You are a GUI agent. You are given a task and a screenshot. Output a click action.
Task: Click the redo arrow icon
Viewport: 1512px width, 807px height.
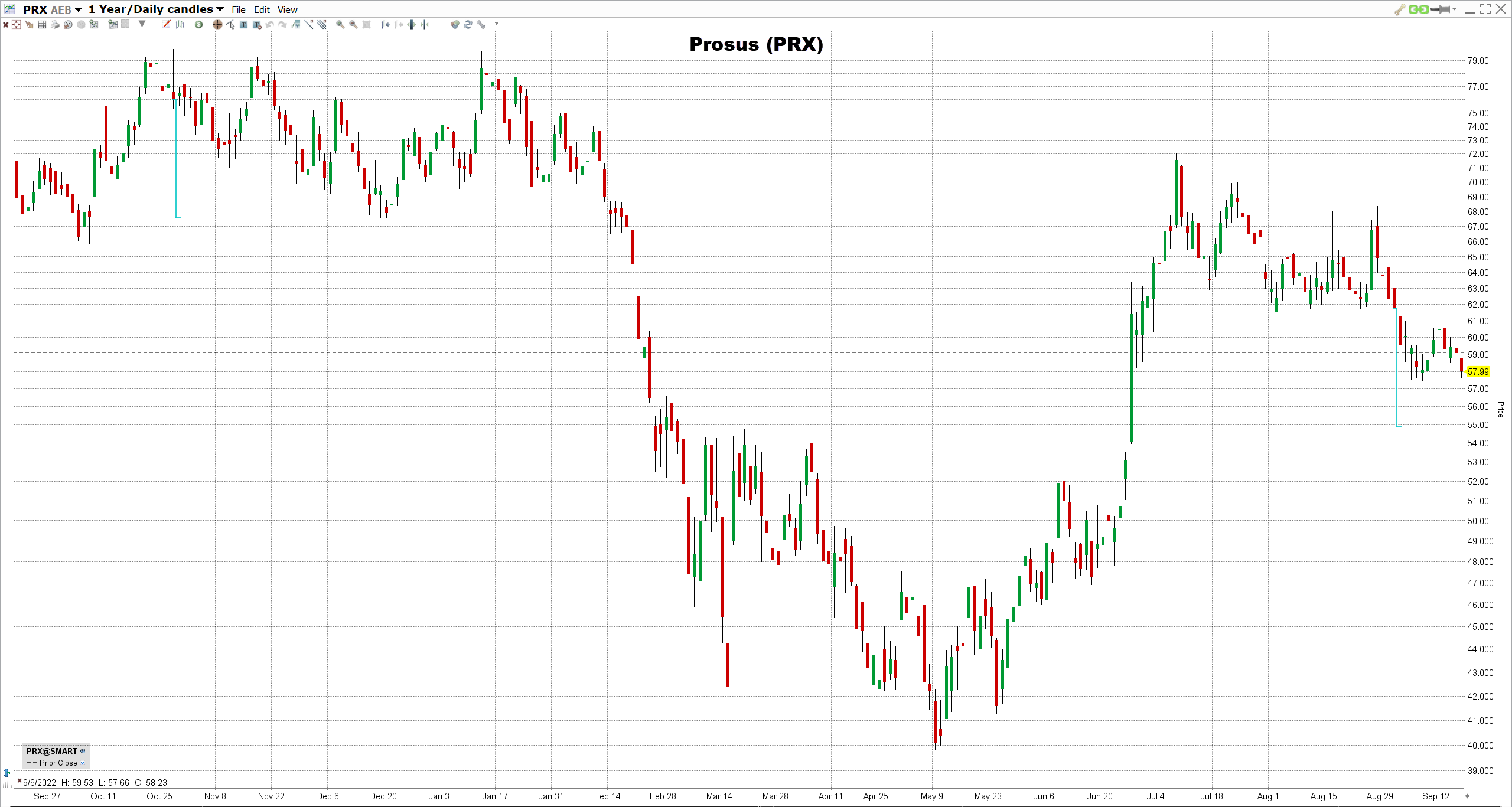pyautogui.click(x=282, y=24)
